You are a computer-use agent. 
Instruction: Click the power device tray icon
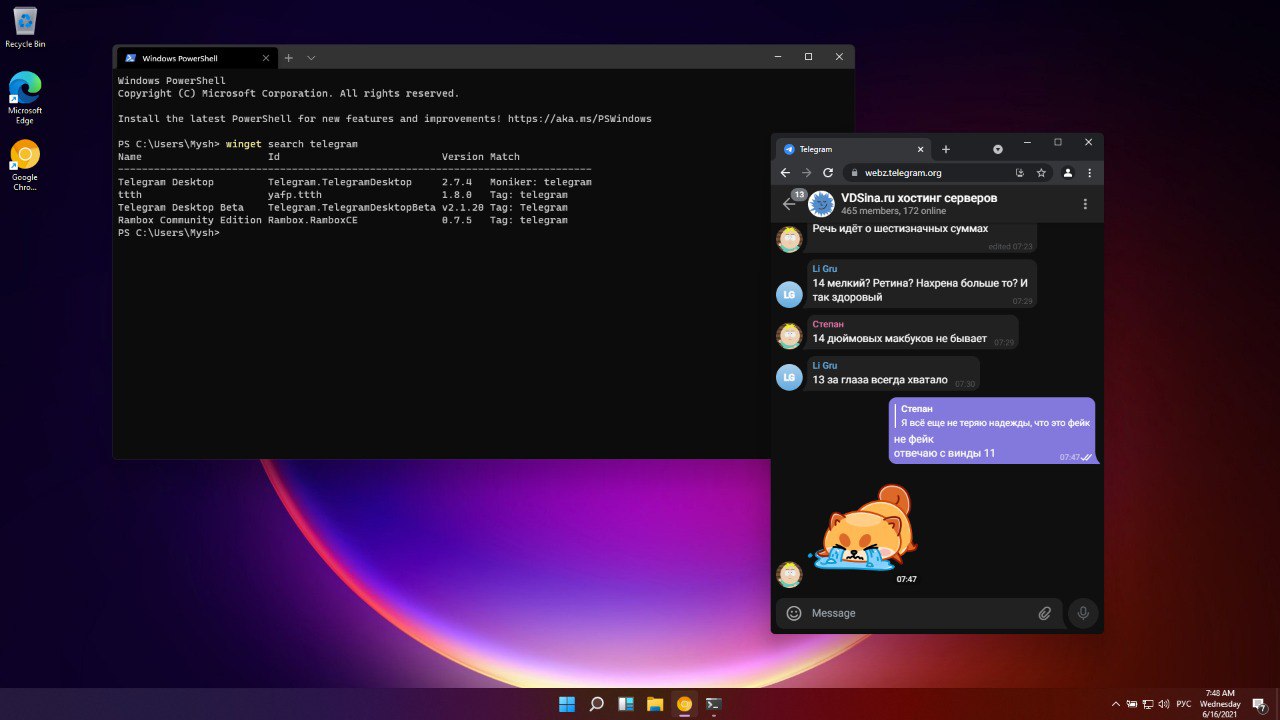(1132, 704)
